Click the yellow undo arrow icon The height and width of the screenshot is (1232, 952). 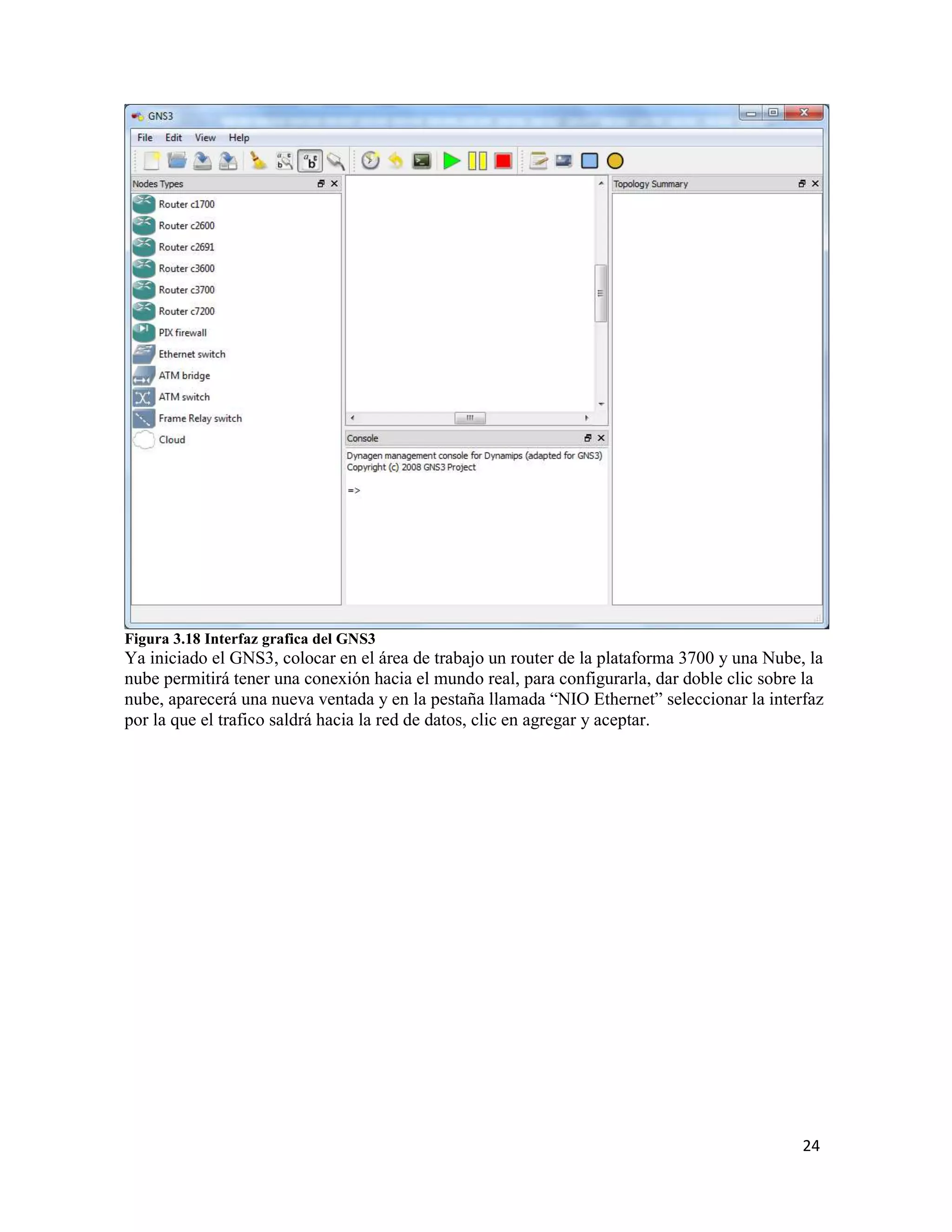point(396,161)
